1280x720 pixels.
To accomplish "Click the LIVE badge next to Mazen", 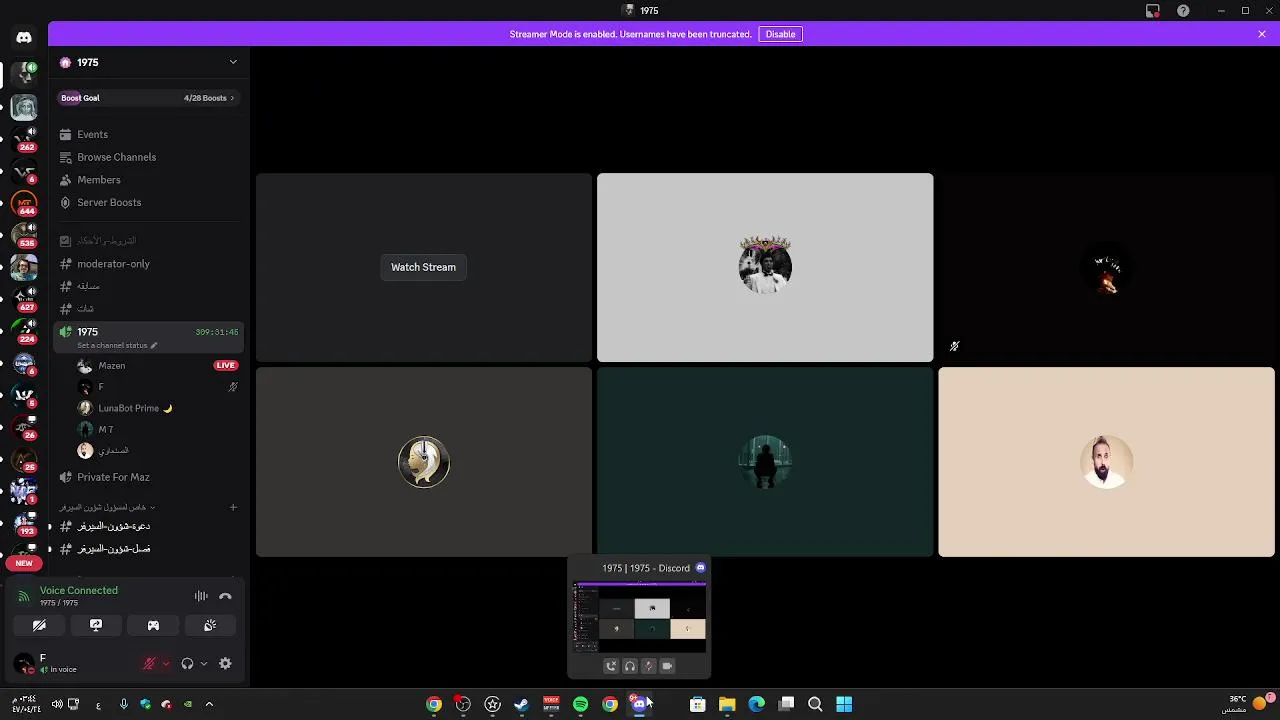I will [226, 365].
